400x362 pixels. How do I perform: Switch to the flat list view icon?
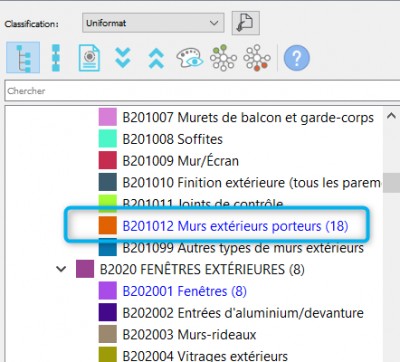point(56,58)
